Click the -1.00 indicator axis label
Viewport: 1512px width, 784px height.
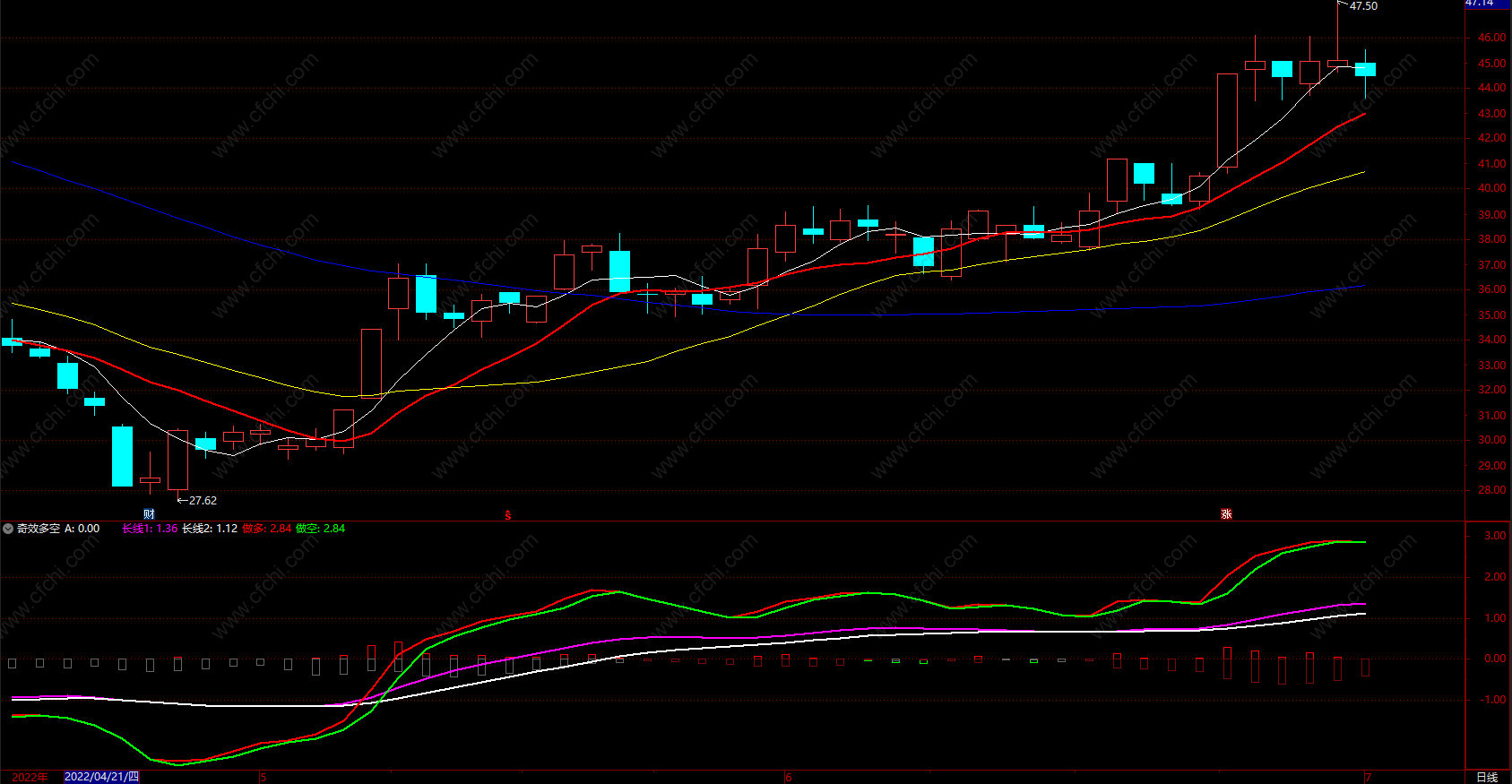(1493, 700)
